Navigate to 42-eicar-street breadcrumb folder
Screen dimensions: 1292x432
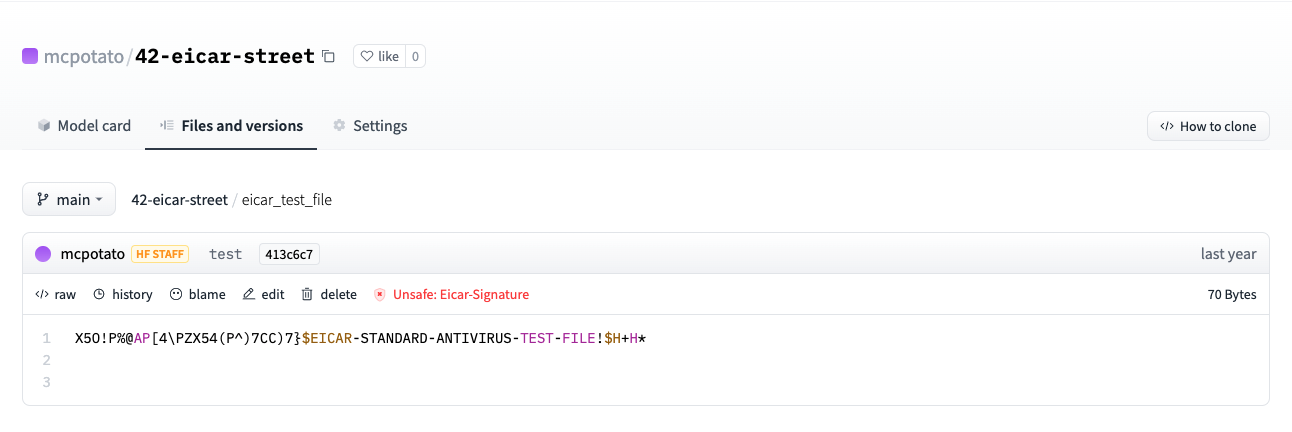coord(179,200)
